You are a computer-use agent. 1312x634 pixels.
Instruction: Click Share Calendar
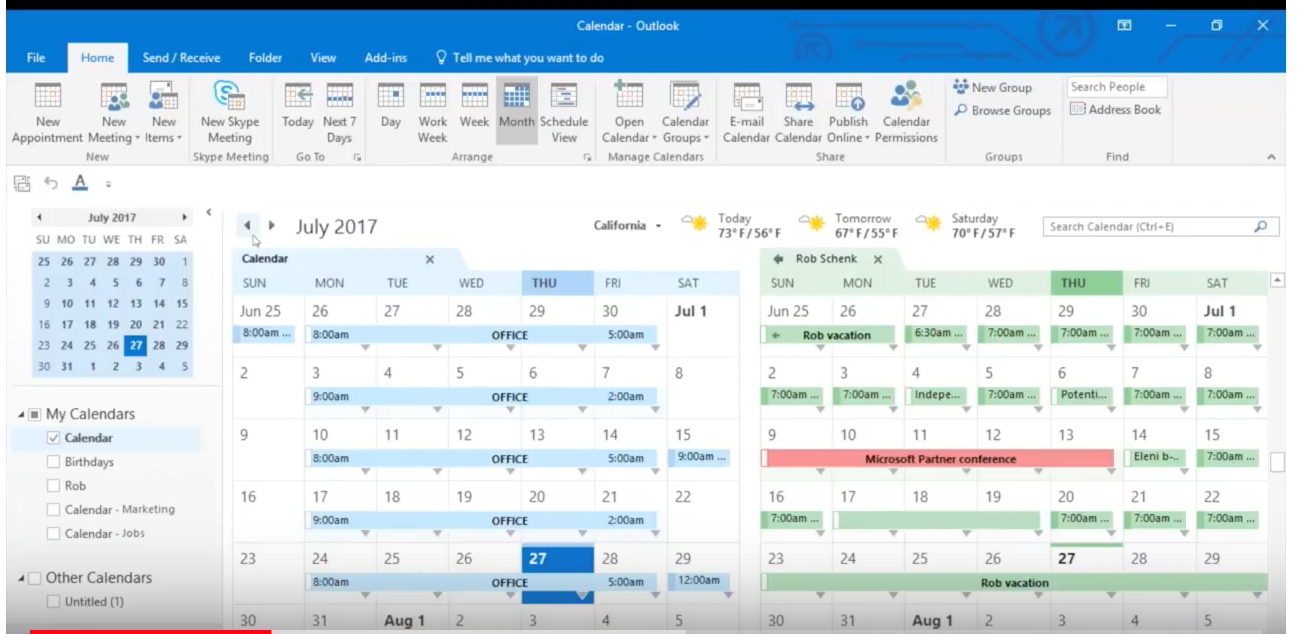(x=798, y=113)
